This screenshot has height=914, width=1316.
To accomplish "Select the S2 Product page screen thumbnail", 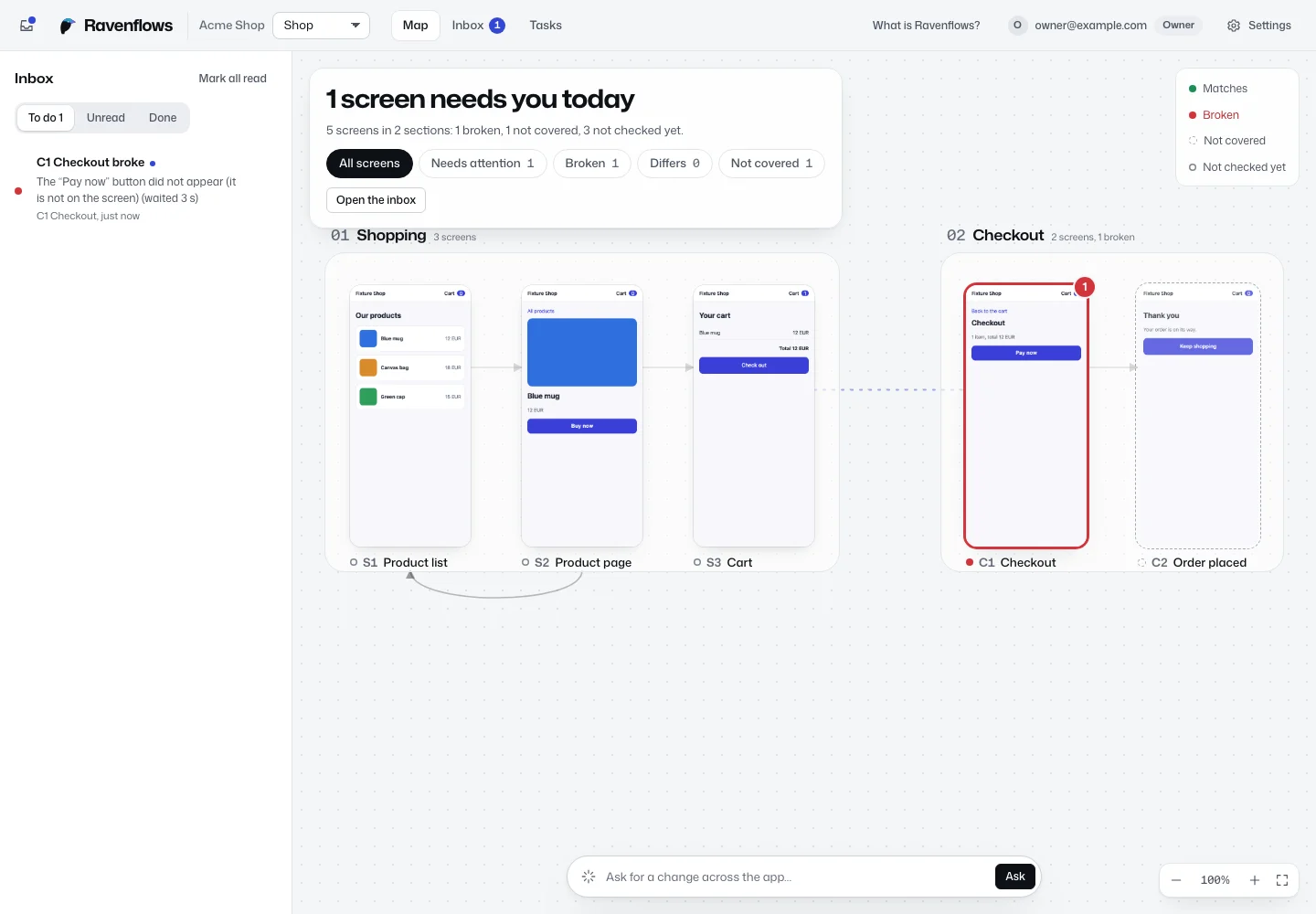I will tap(582, 416).
